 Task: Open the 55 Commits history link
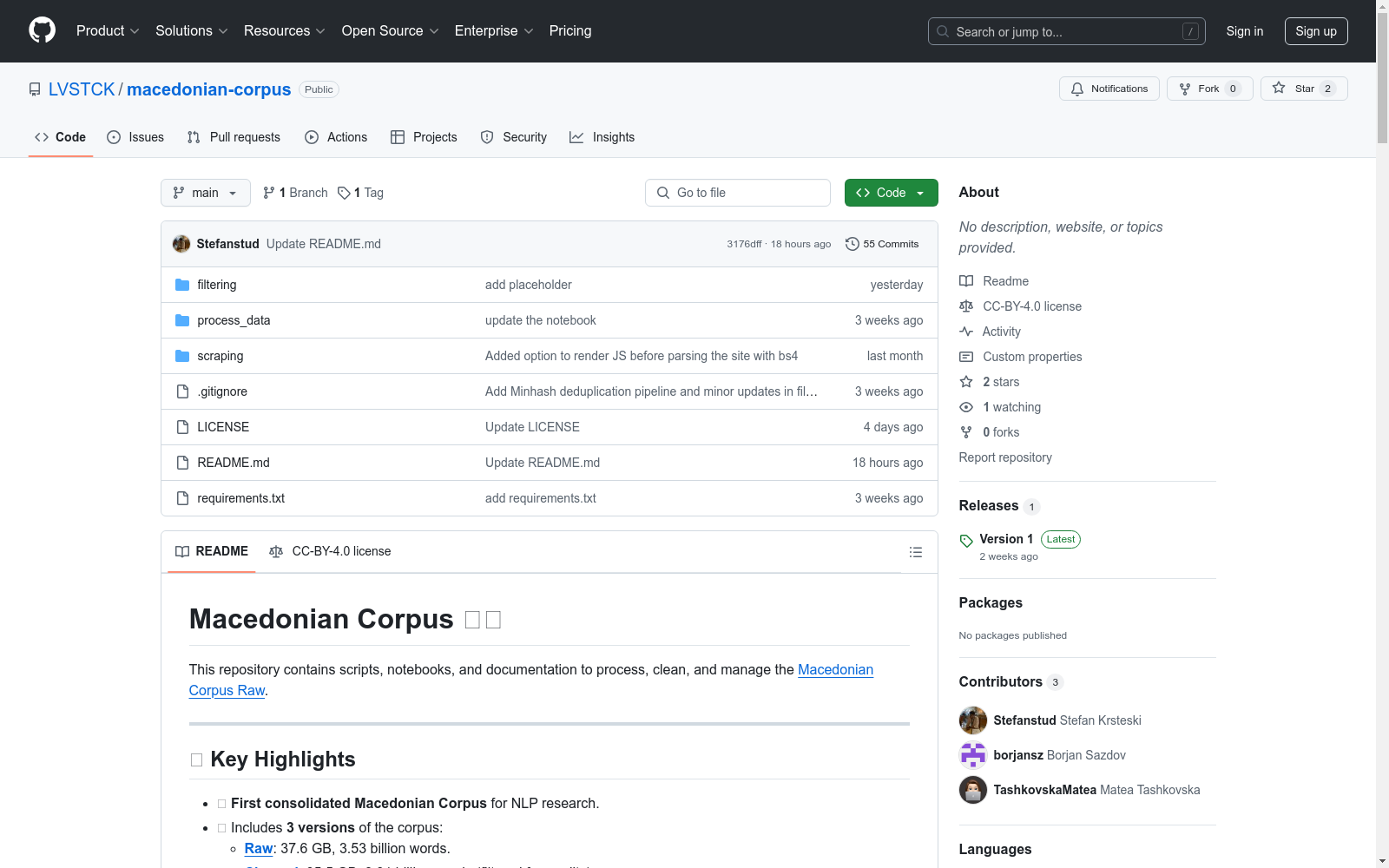[882, 244]
